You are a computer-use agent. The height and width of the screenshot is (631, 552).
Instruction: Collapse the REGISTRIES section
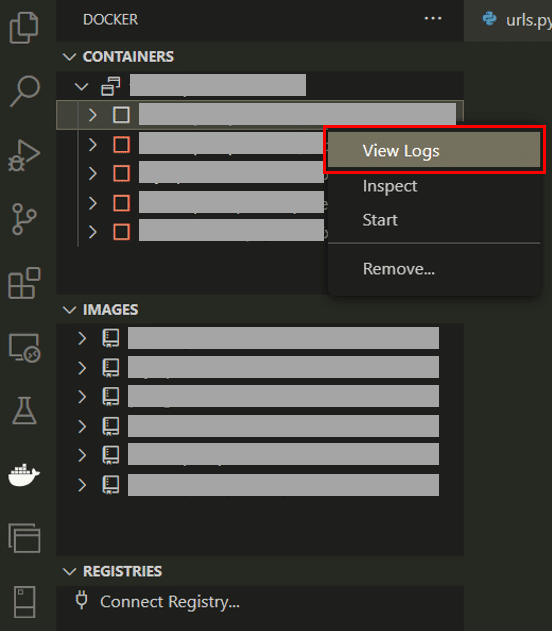tap(70, 571)
